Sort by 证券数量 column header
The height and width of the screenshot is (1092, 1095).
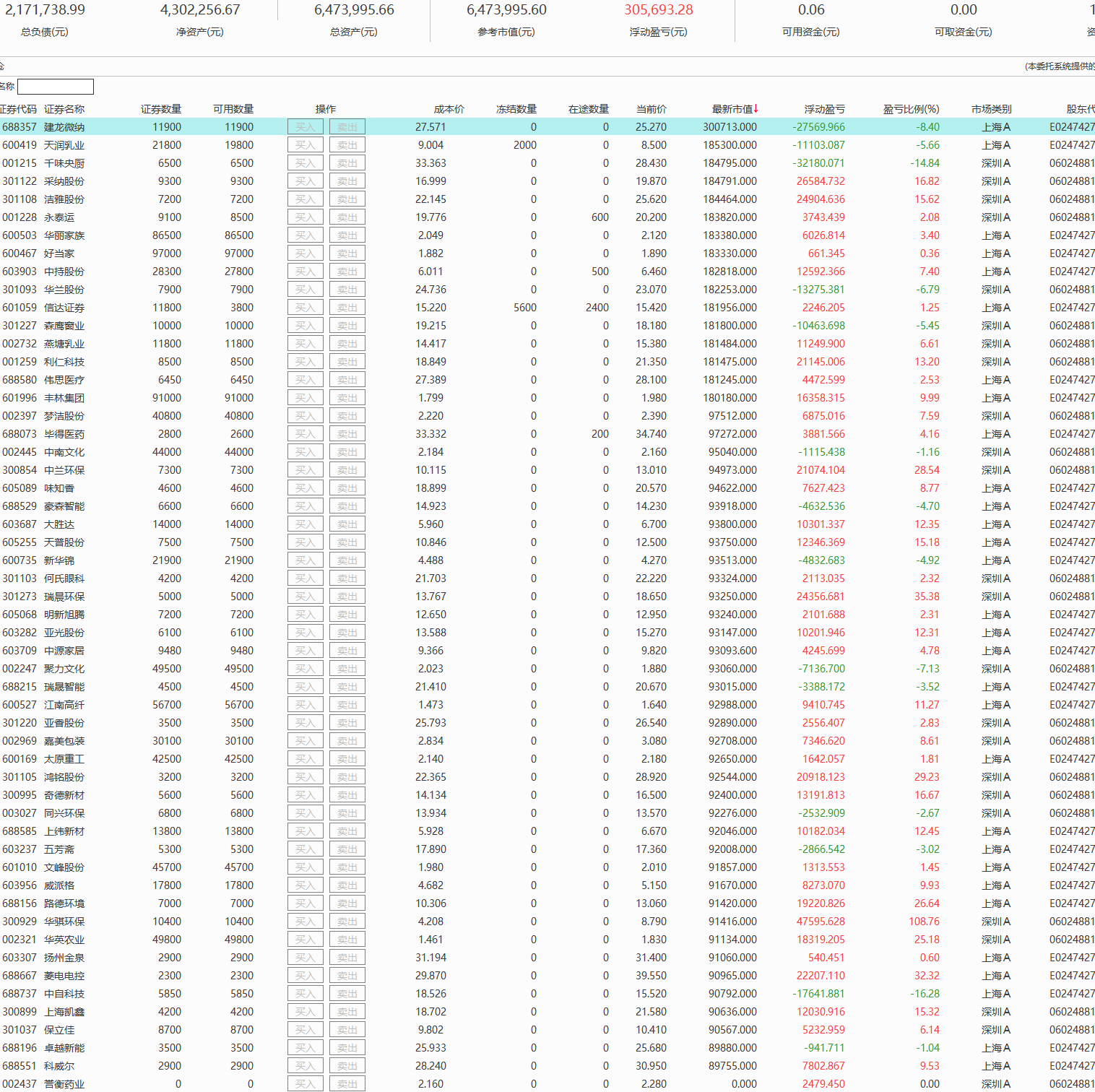click(x=161, y=109)
